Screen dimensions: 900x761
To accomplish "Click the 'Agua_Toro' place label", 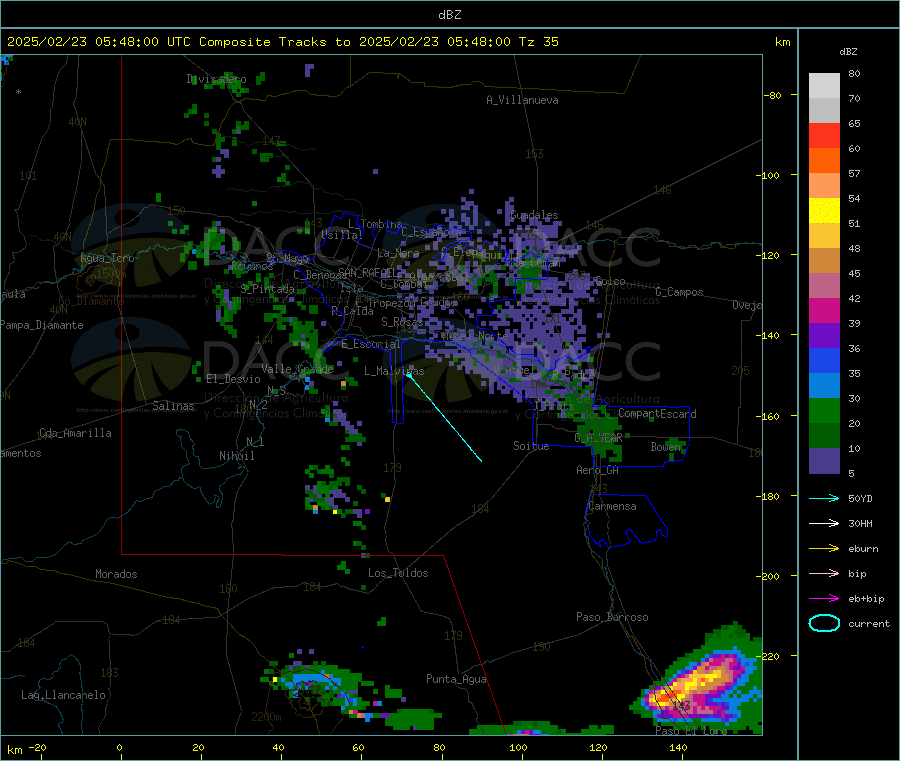I will (107, 258).
